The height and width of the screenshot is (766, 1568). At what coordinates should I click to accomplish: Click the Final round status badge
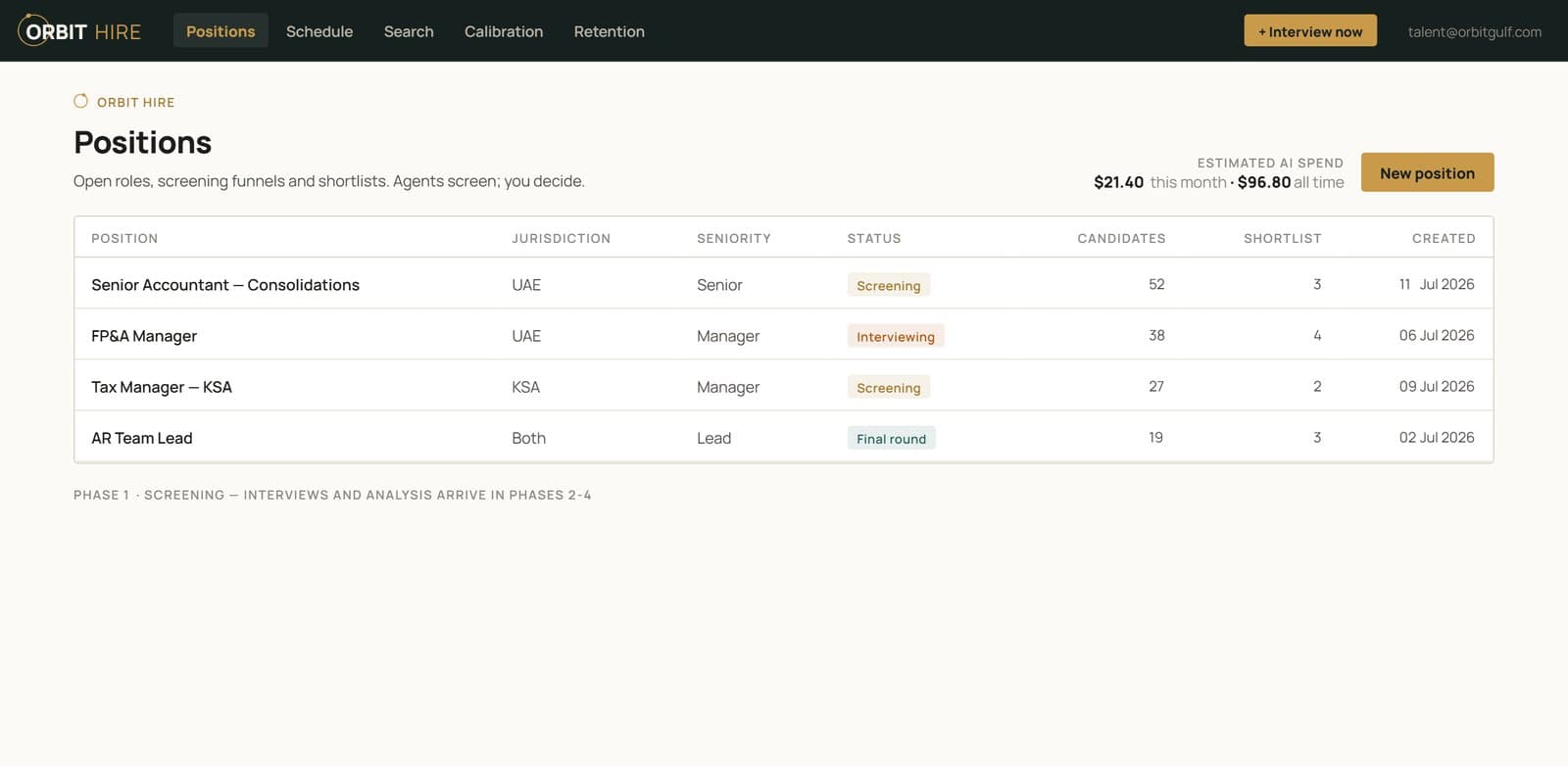[x=891, y=438]
